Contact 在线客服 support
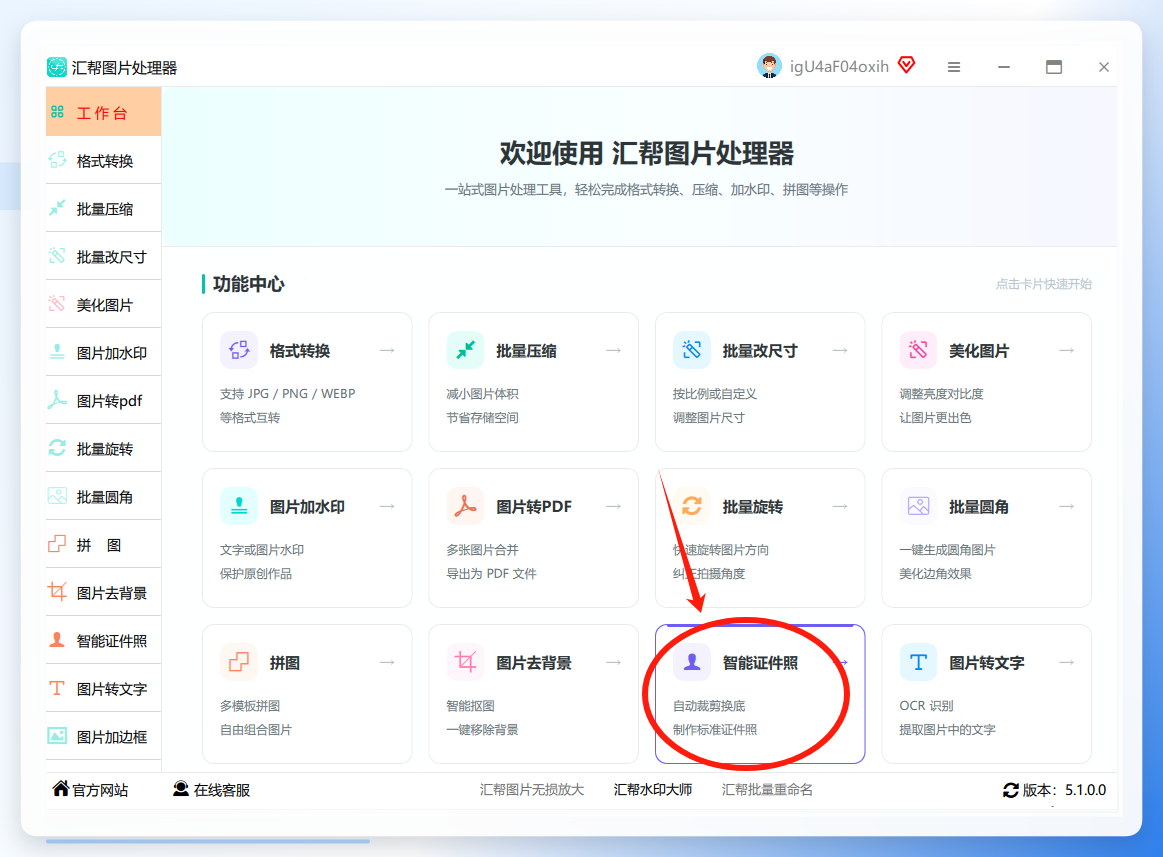Screen dimensions: 1163x857 pos(211,790)
